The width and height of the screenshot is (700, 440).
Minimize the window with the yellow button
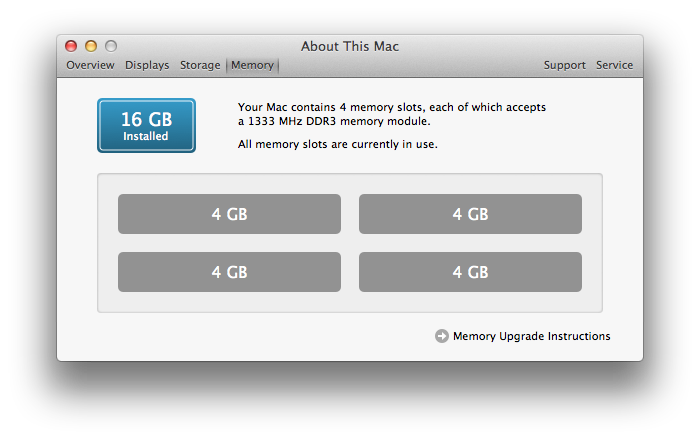click(x=91, y=46)
